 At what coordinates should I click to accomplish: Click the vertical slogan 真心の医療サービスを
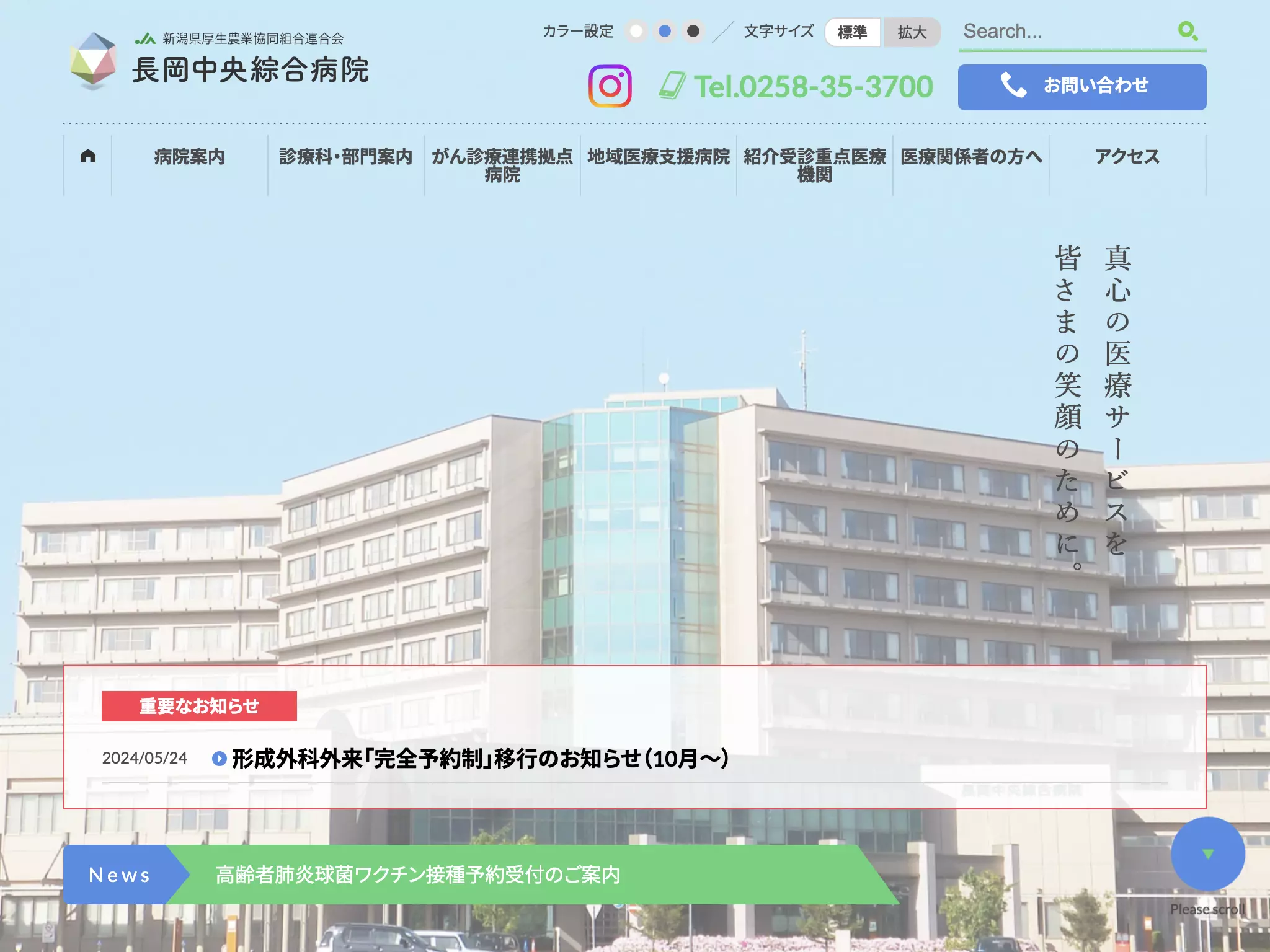pos(1117,400)
